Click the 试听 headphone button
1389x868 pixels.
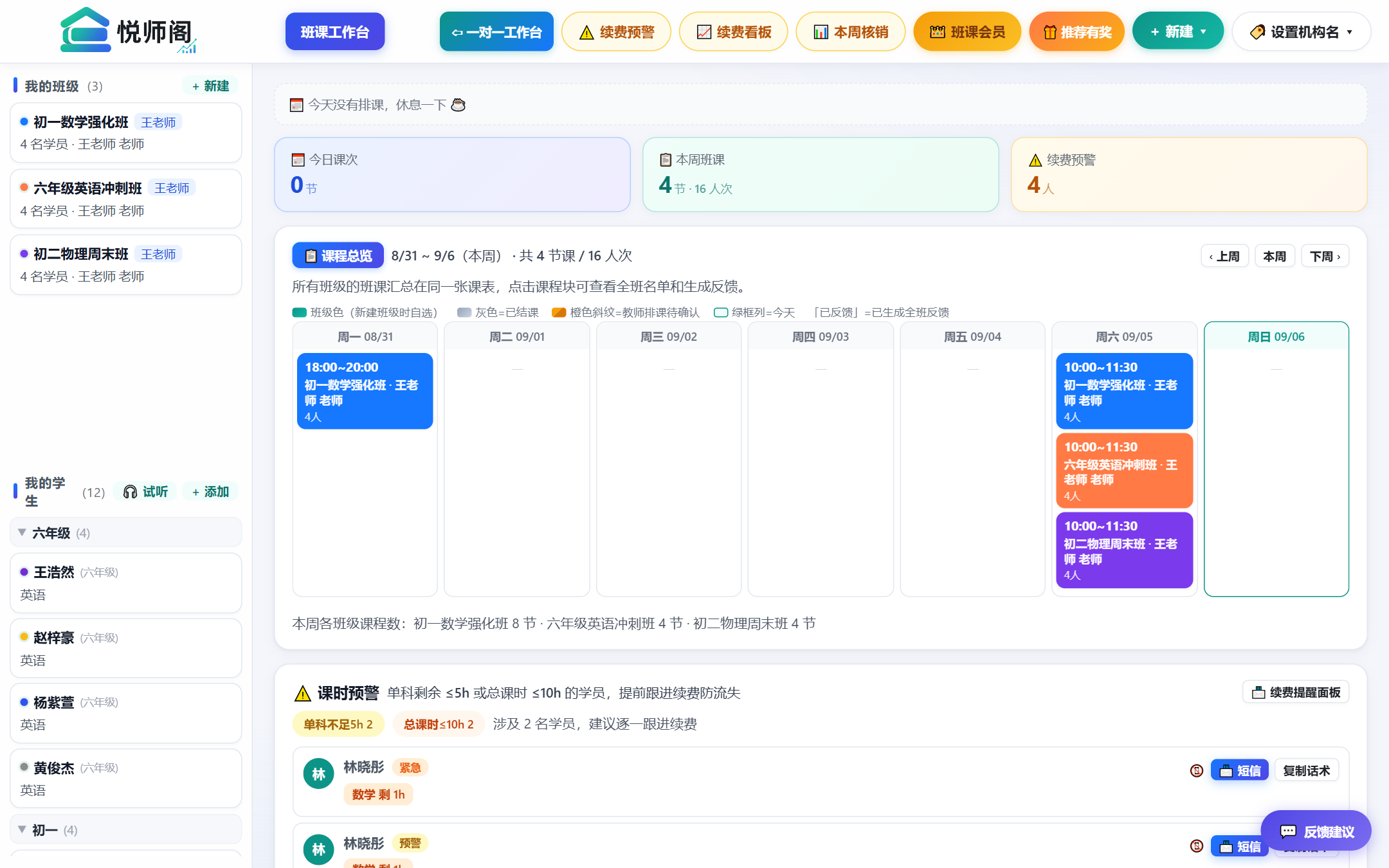[145, 492]
